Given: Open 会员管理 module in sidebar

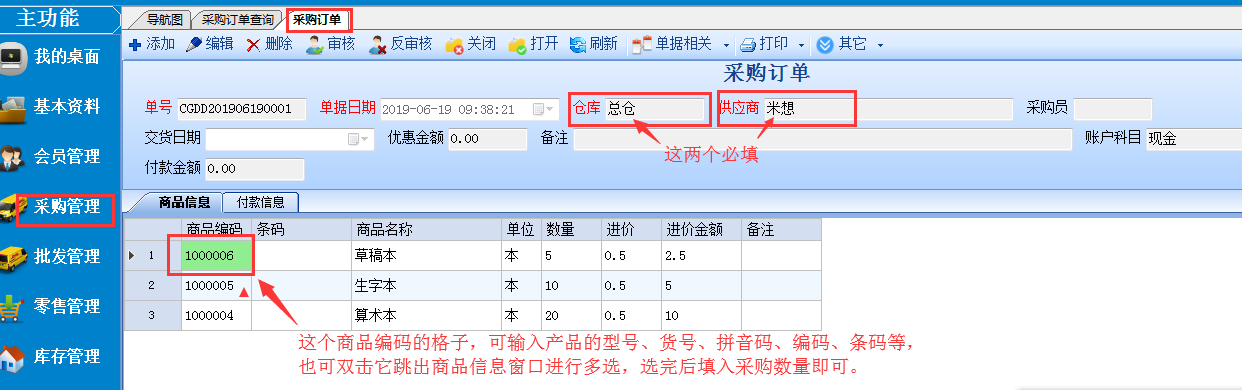Looking at the screenshot, I should click(x=60, y=157).
